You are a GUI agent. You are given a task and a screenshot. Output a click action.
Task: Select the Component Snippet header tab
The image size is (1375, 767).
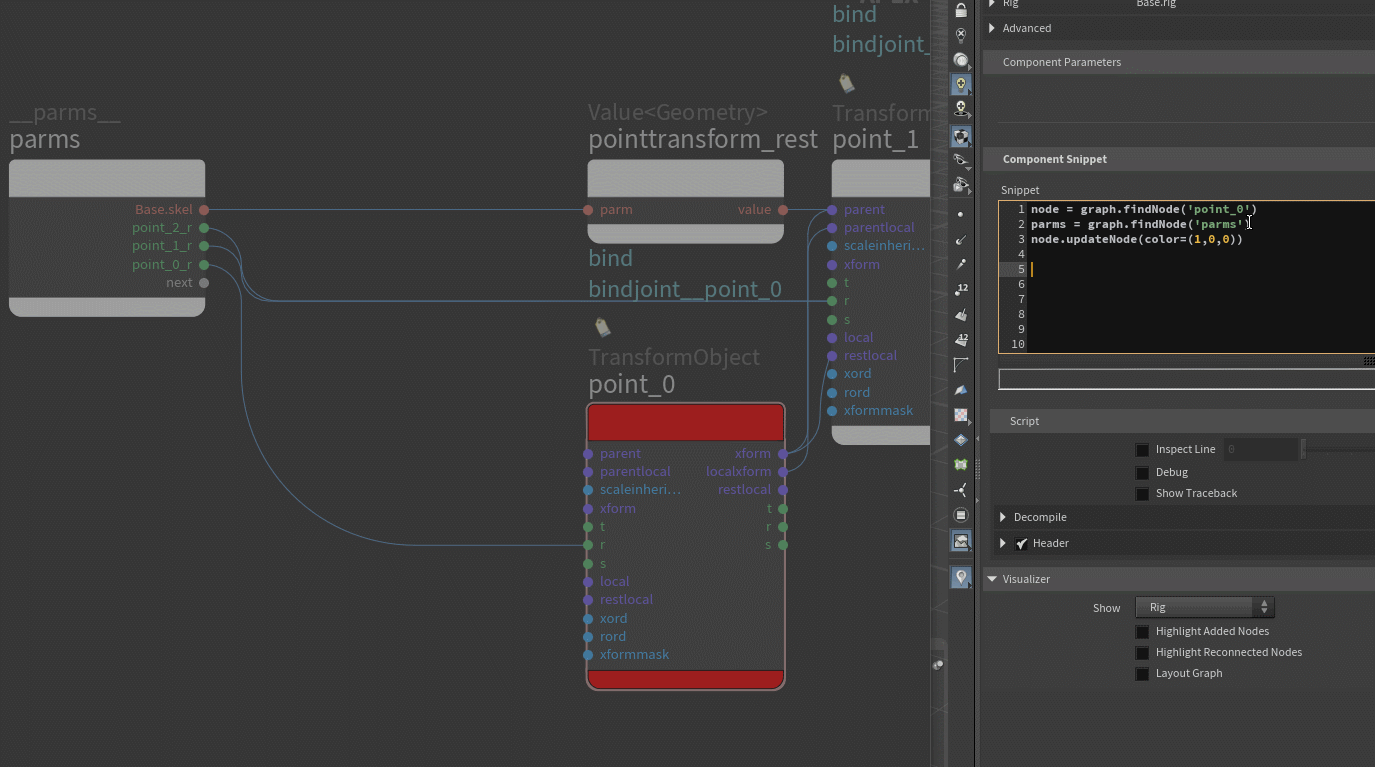pos(1054,159)
